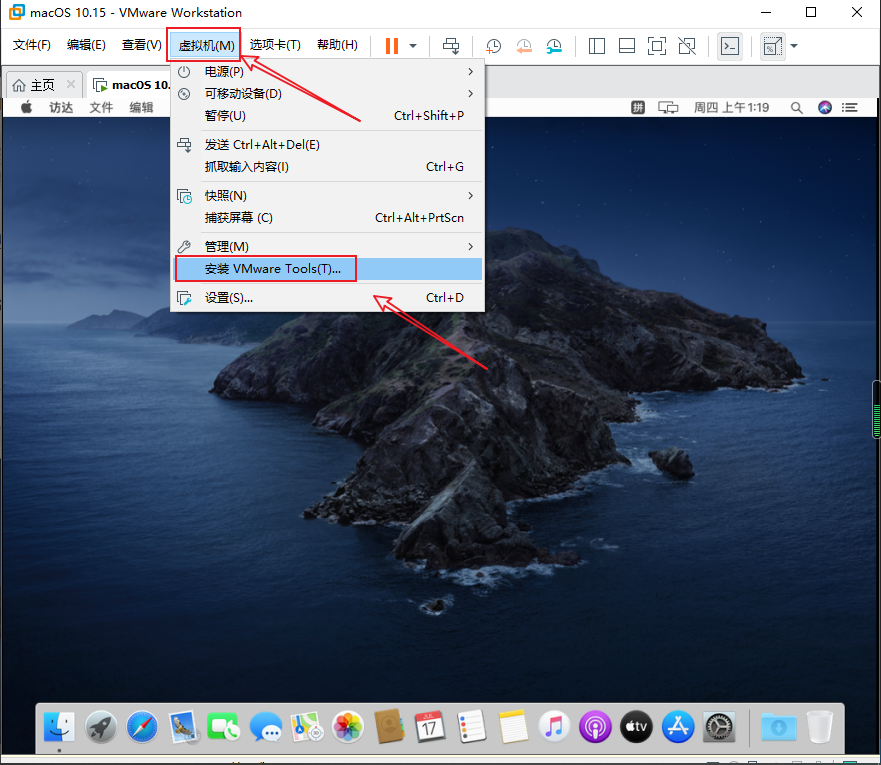This screenshot has height=765, width=881.
Task: Choose 暂停(U) from the menu
Action: 328,116
